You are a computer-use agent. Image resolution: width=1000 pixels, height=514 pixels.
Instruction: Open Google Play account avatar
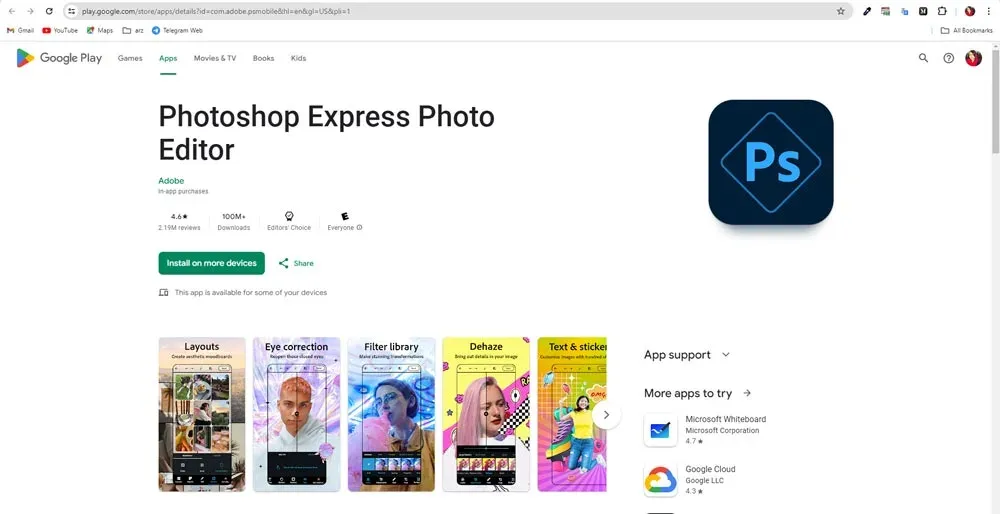click(973, 58)
